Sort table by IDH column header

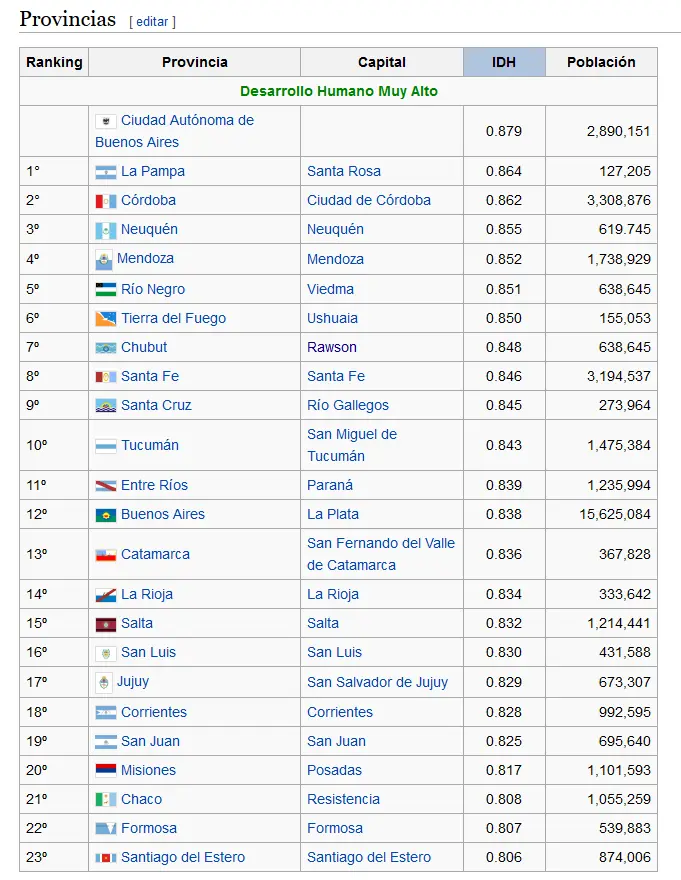(504, 62)
